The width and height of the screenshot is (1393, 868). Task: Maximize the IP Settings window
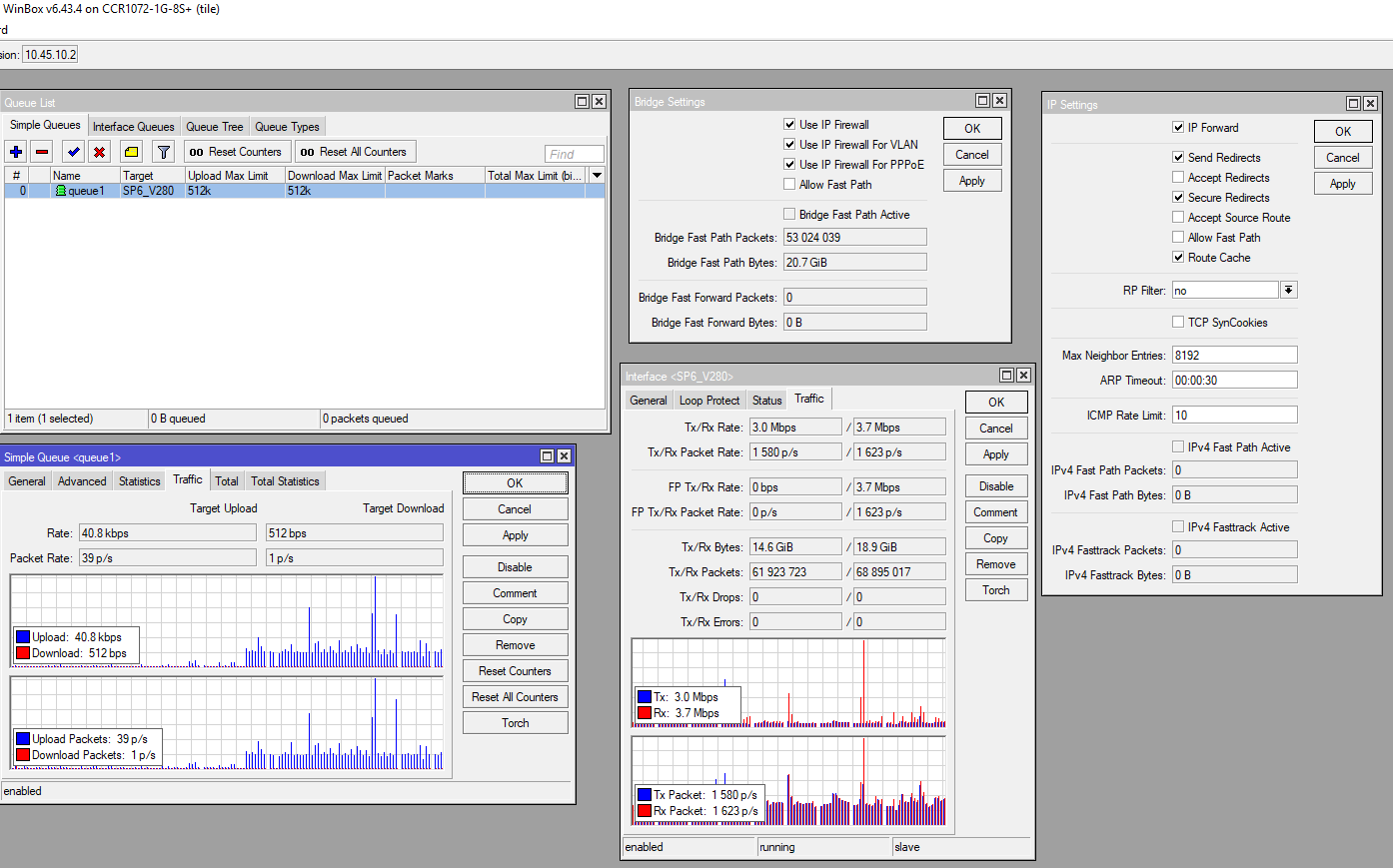pyautogui.click(x=1353, y=104)
